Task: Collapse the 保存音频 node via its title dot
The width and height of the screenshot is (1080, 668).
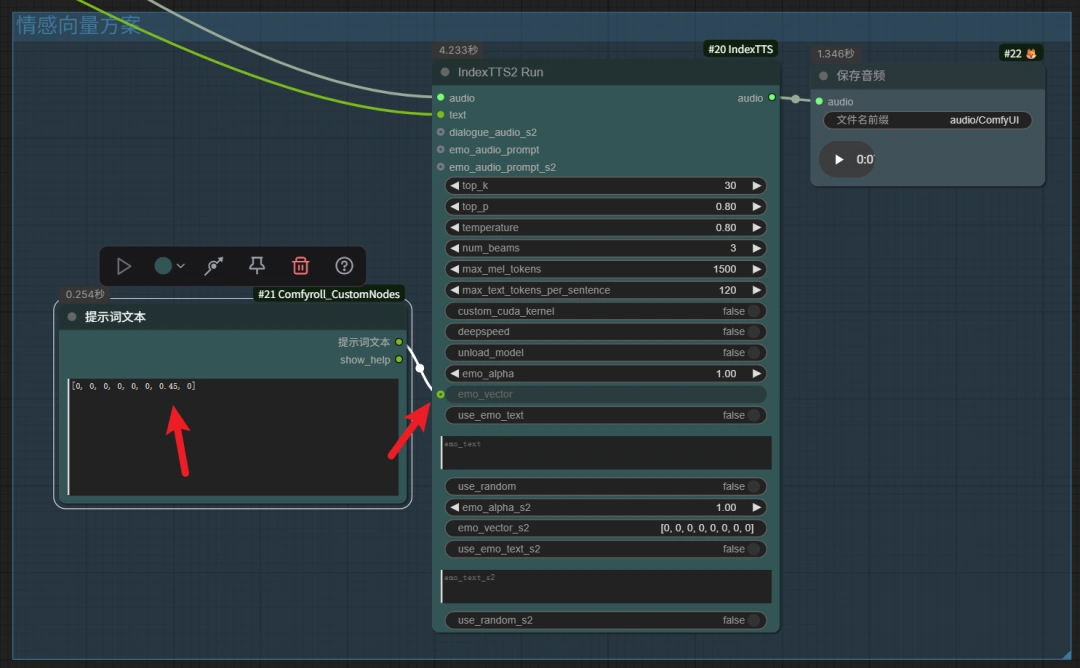Action: coord(823,76)
